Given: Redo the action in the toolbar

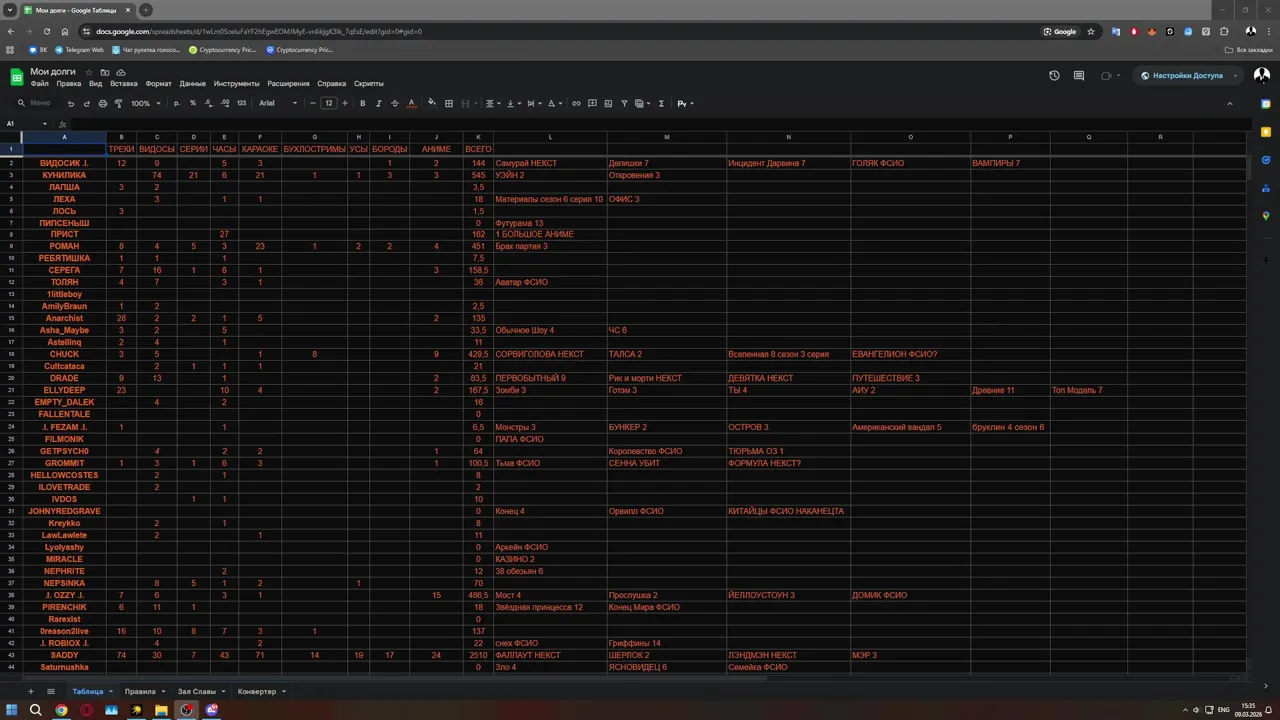Looking at the screenshot, I should [x=86, y=103].
